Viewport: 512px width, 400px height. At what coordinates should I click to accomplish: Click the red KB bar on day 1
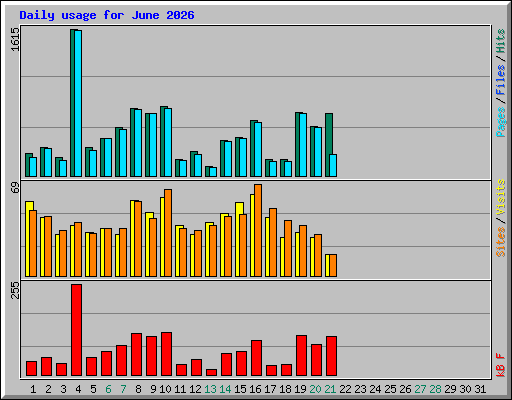31,368
